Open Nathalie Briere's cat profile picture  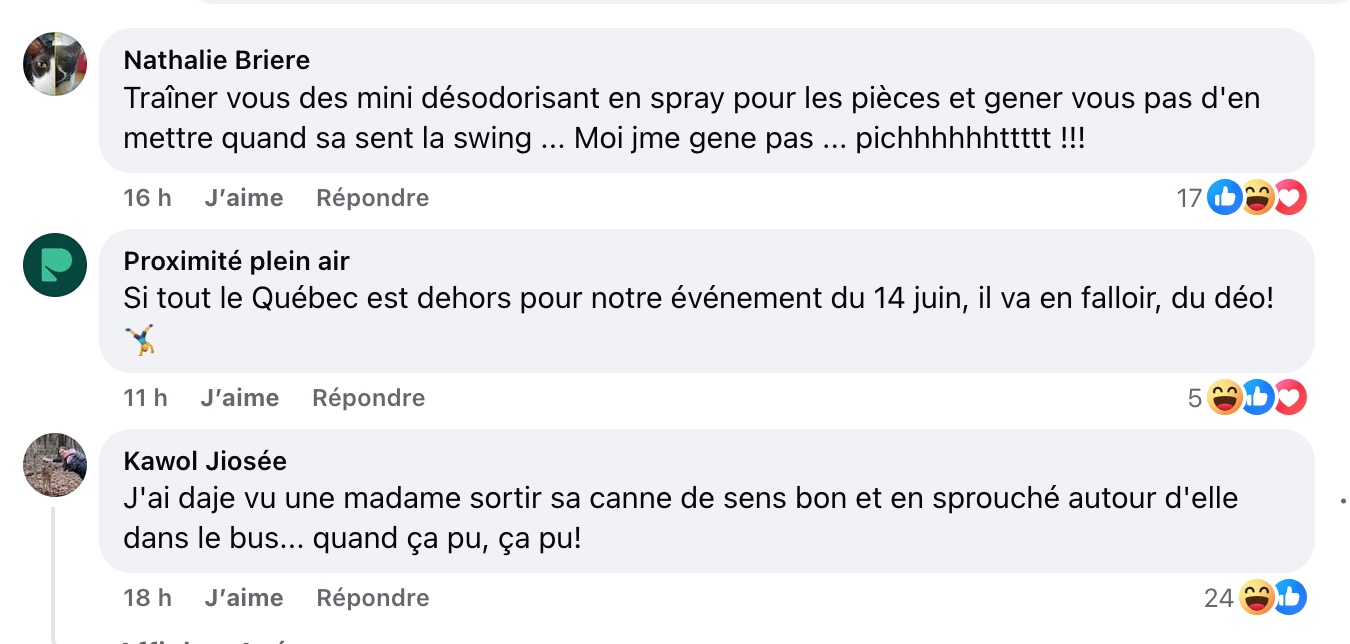[55, 64]
